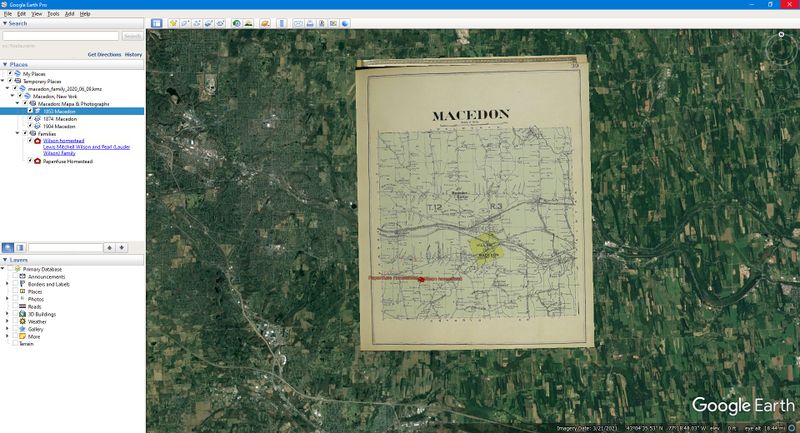The height and width of the screenshot is (433, 800).
Task: Click the Add Placemark pushpin icon
Action: pyautogui.click(x=173, y=22)
